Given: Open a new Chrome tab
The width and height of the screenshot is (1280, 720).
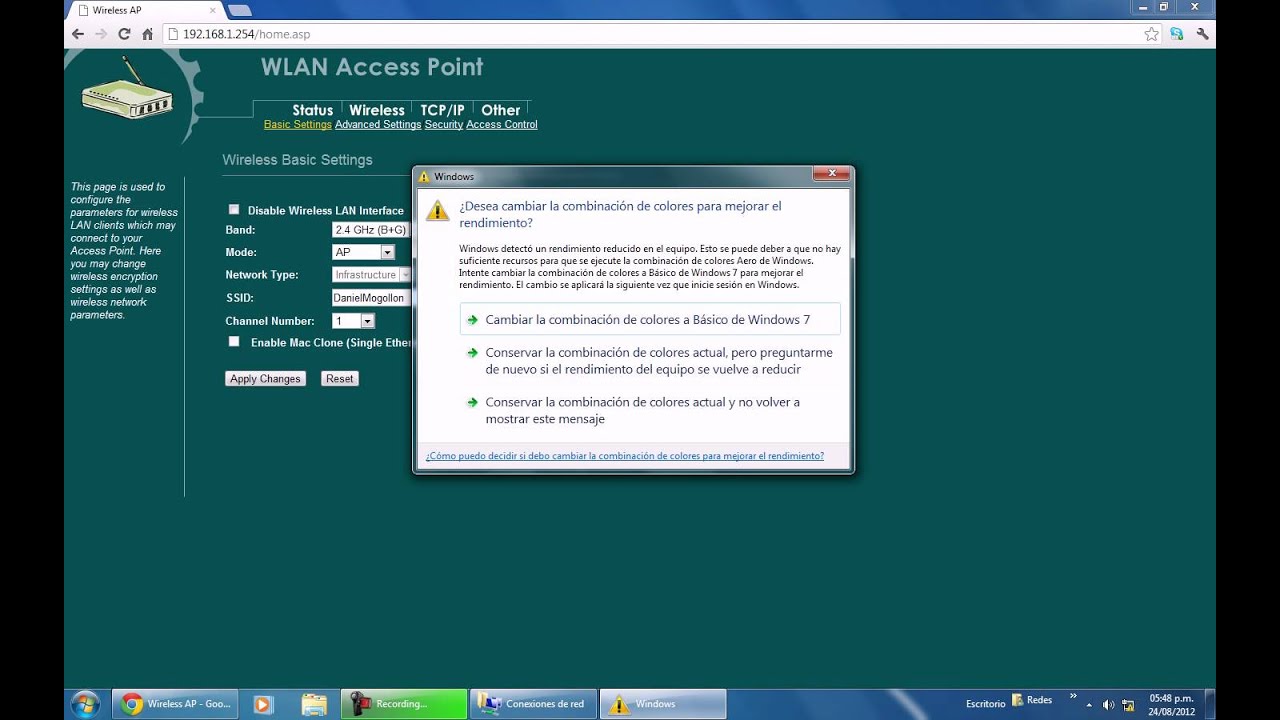Looking at the screenshot, I should [240, 10].
